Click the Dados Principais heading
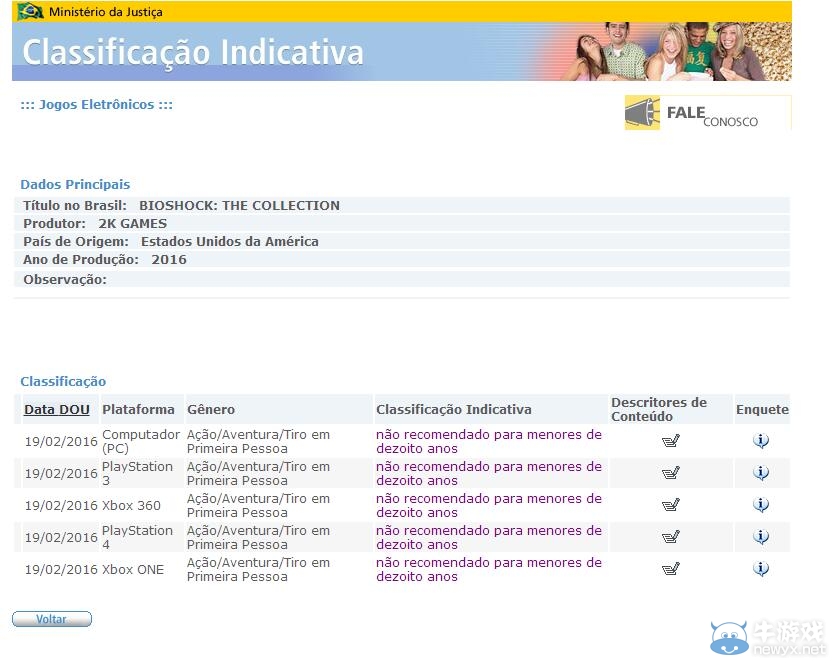Screen dimensions: 834x663 point(75,184)
